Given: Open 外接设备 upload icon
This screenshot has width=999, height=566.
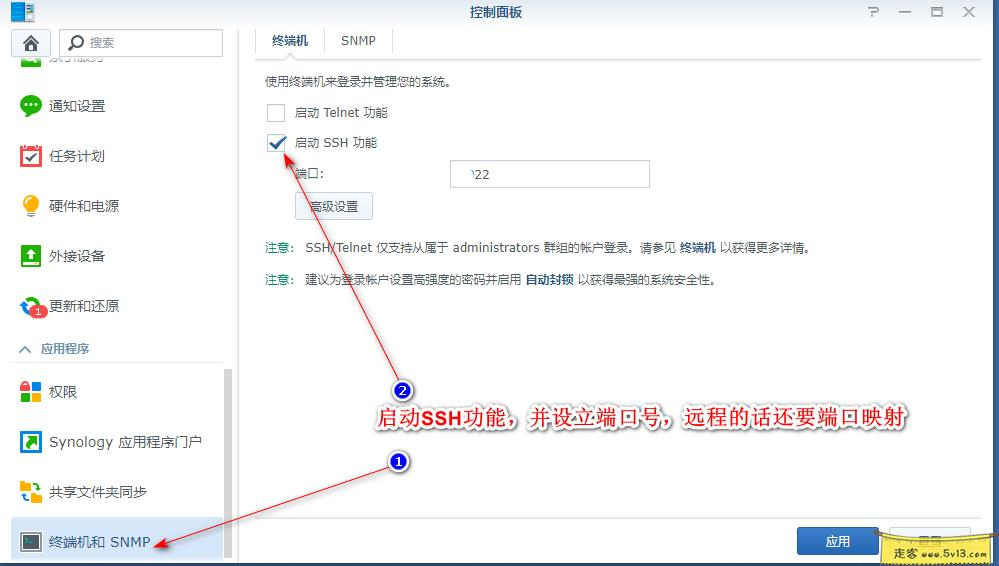Looking at the screenshot, I should coord(31,256).
